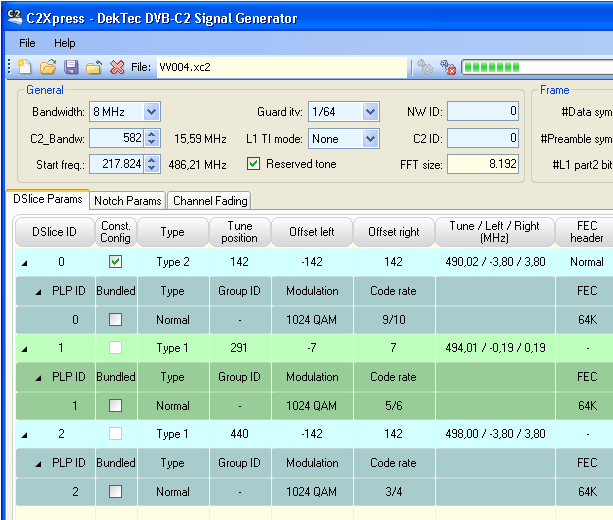Collapse PLP ID header under DSlice 2
Viewport: 613px width, 520px height.
tap(38, 464)
